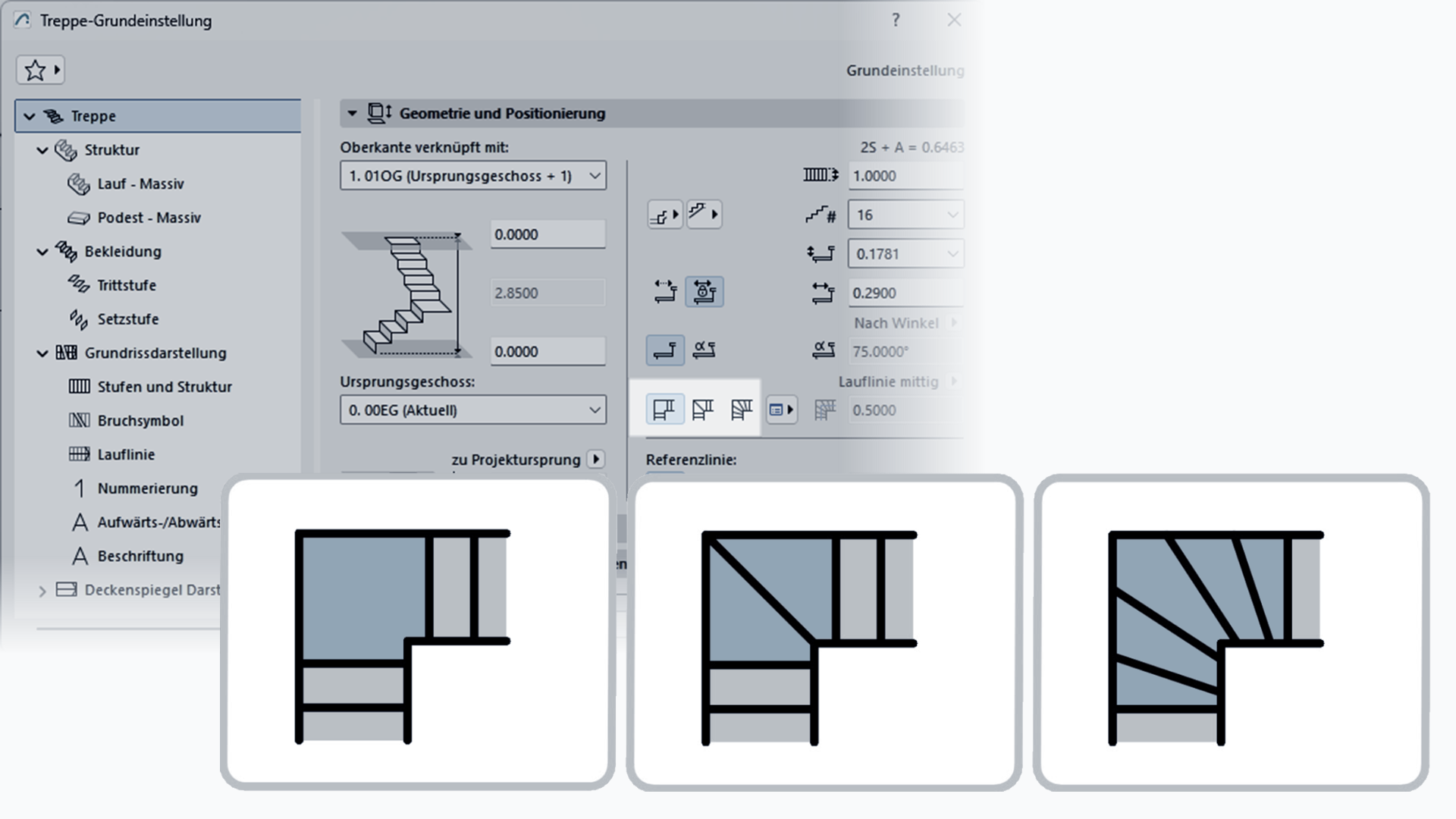1456x819 pixels.
Task: Open the winder settings popup button
Action: tap(781, 410)
